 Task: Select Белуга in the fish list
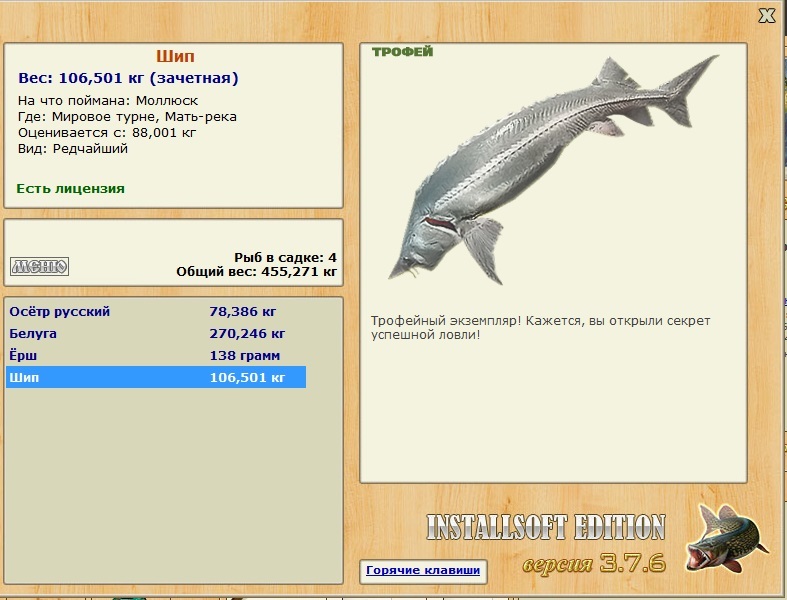click(33, 334)
